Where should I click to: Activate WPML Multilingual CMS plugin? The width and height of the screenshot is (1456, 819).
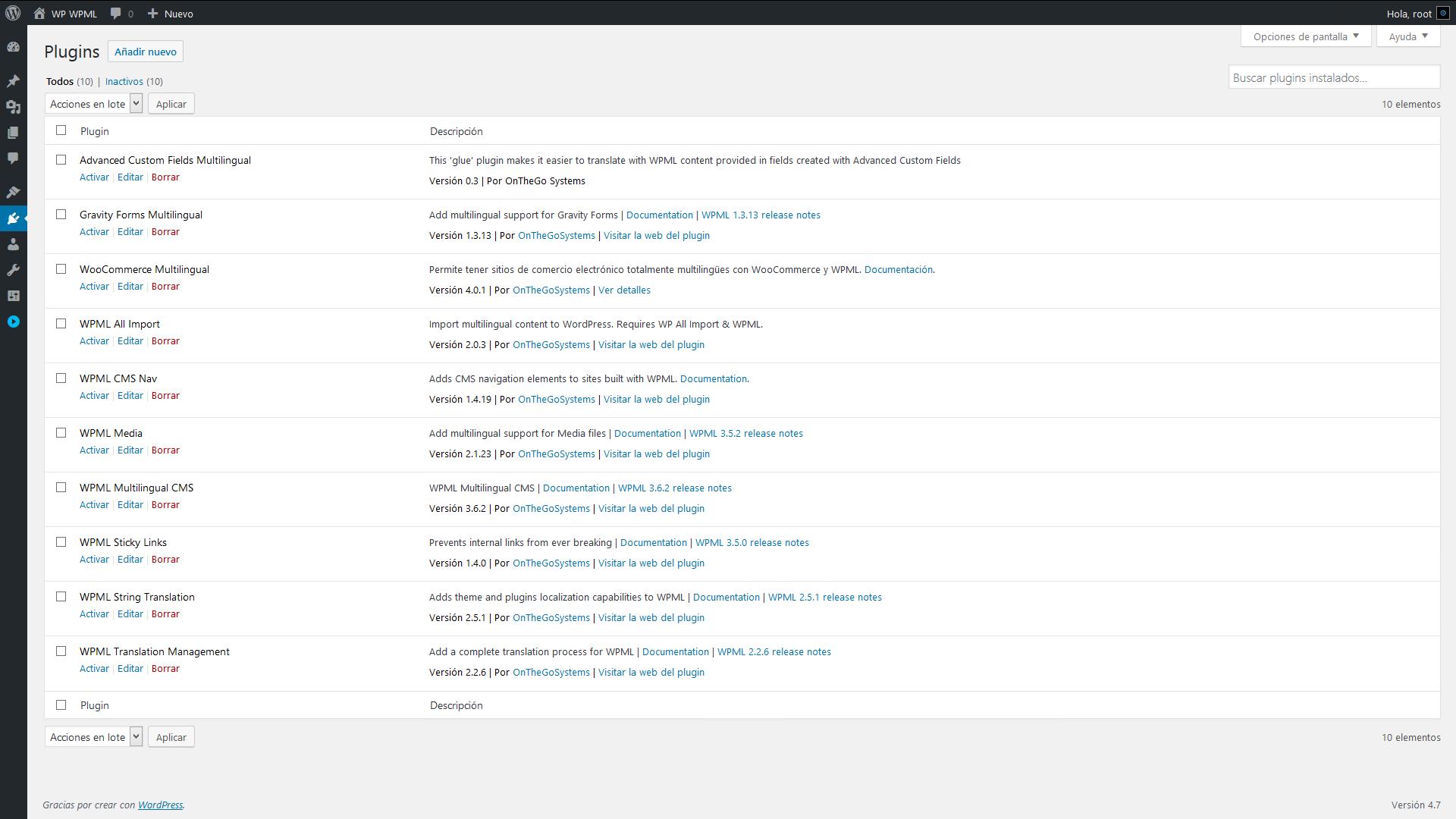[94, 505]
